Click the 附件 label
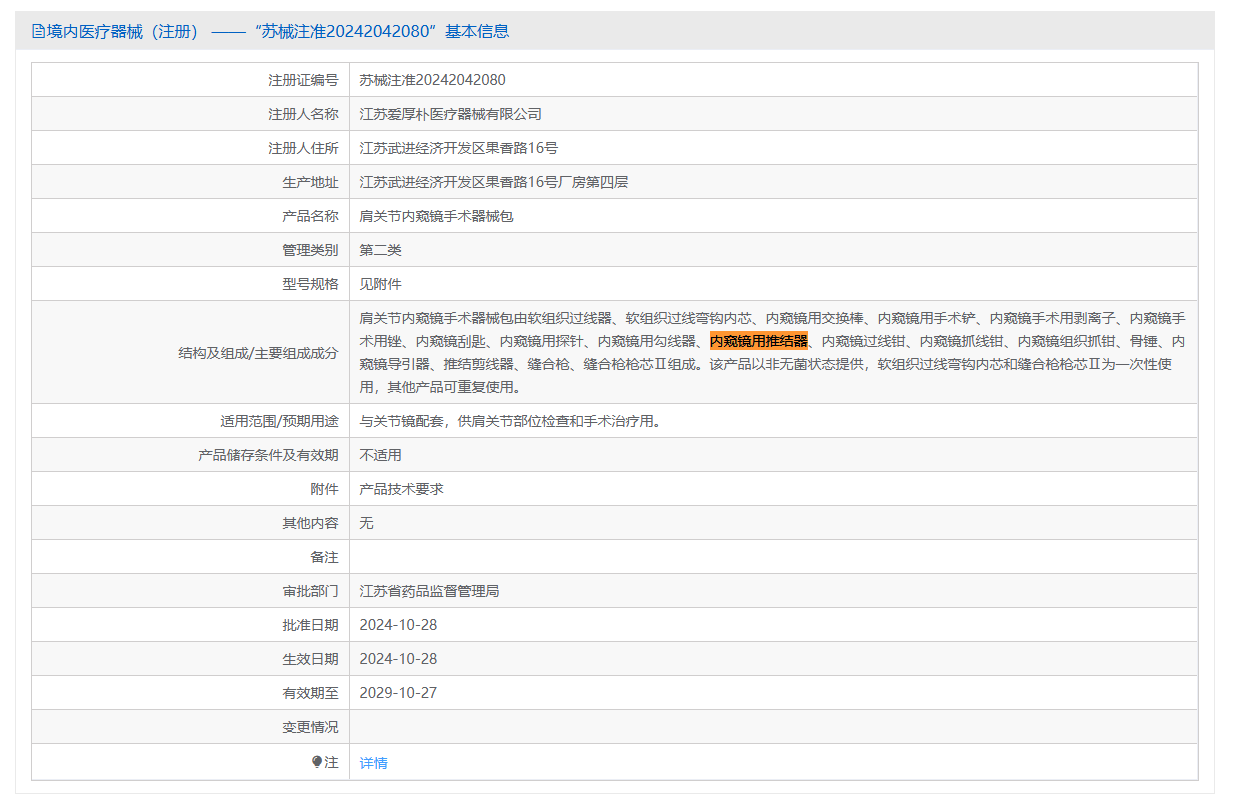 click(x=324, y=489)
